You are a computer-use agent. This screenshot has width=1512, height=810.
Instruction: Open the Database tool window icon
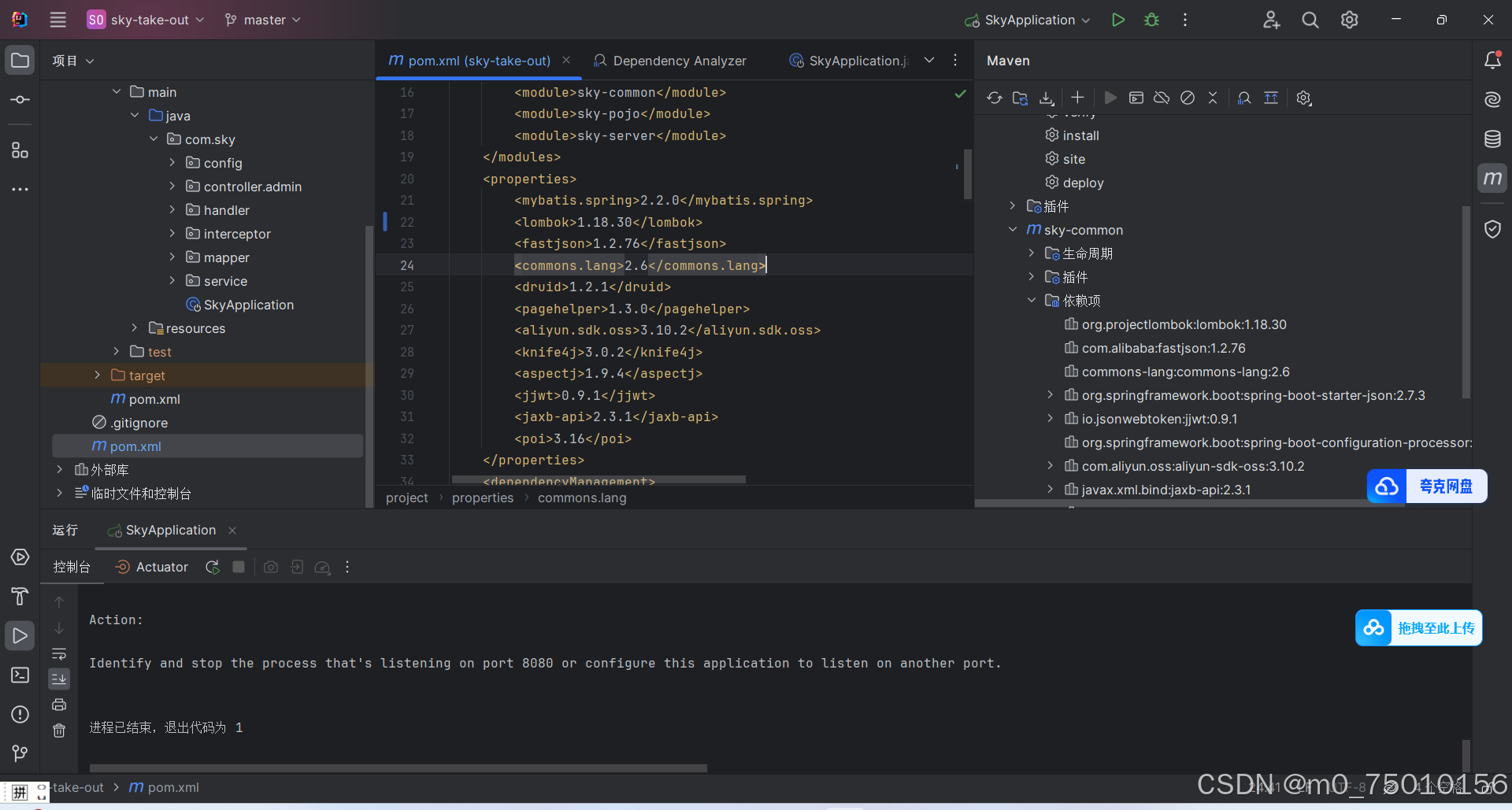click(1492, 139)
